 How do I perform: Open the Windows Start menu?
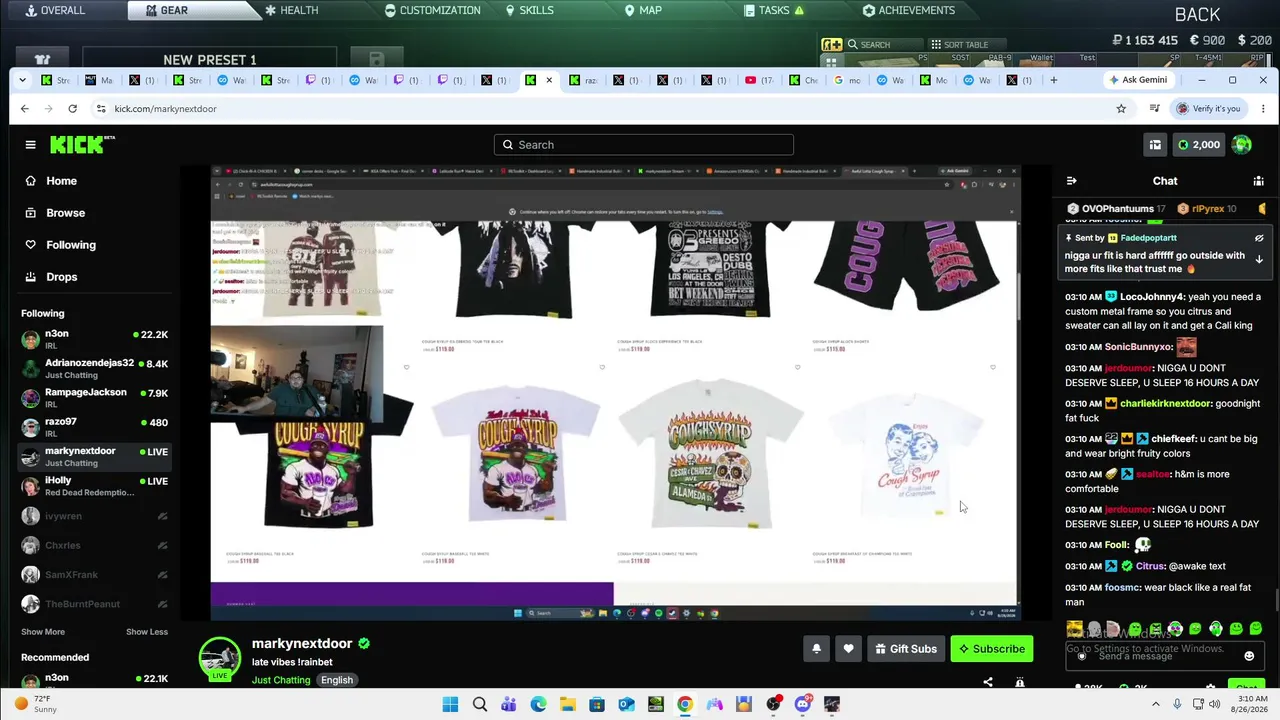(x=450, y=704)
